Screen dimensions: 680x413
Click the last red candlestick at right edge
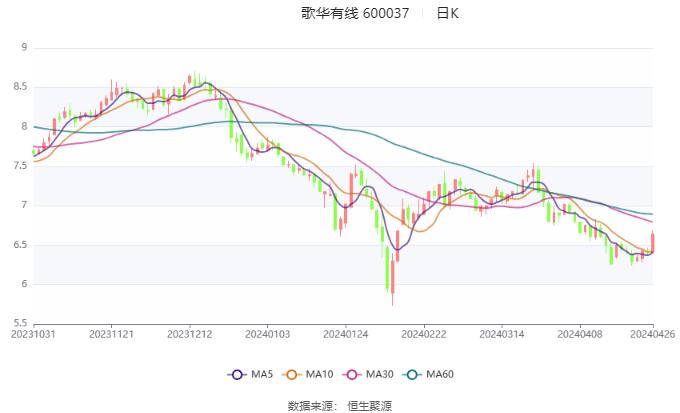(652, 242)
